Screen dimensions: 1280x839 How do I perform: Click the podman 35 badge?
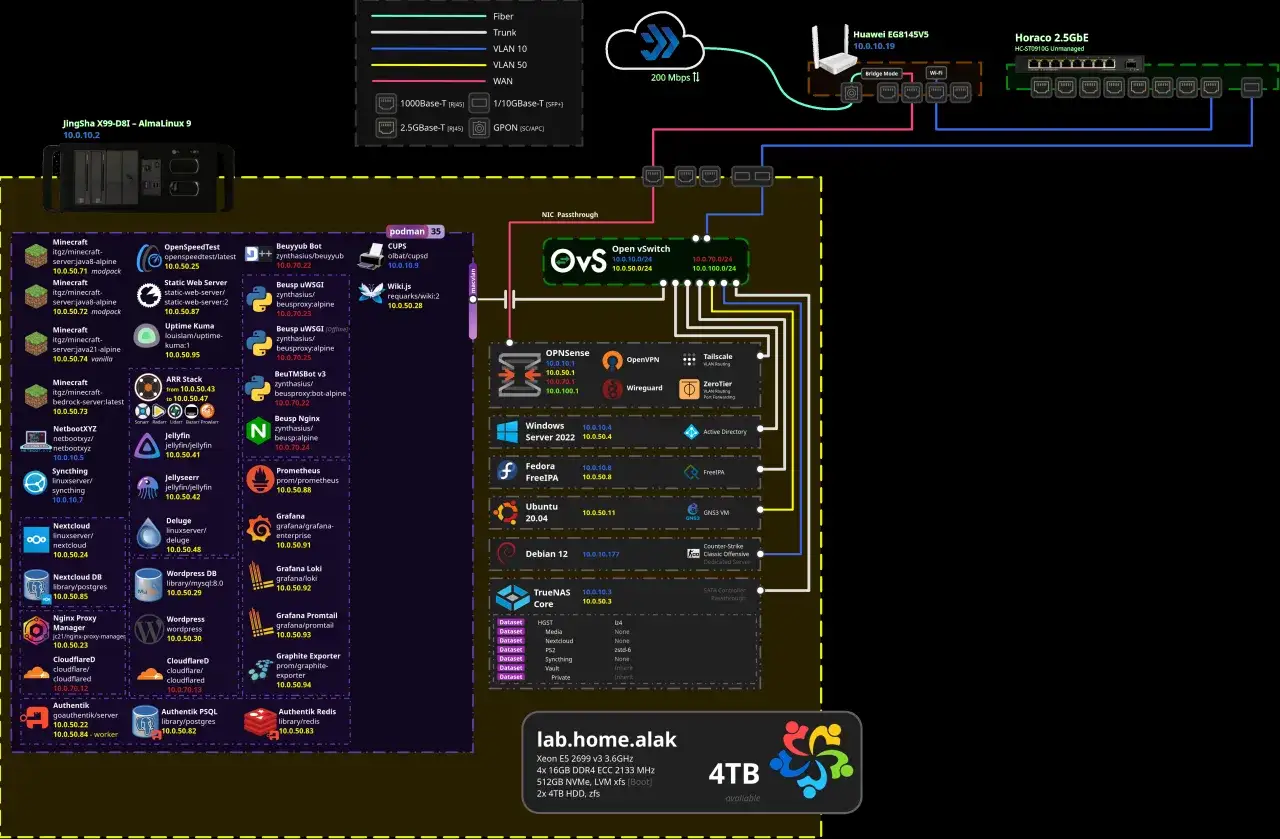415,231
